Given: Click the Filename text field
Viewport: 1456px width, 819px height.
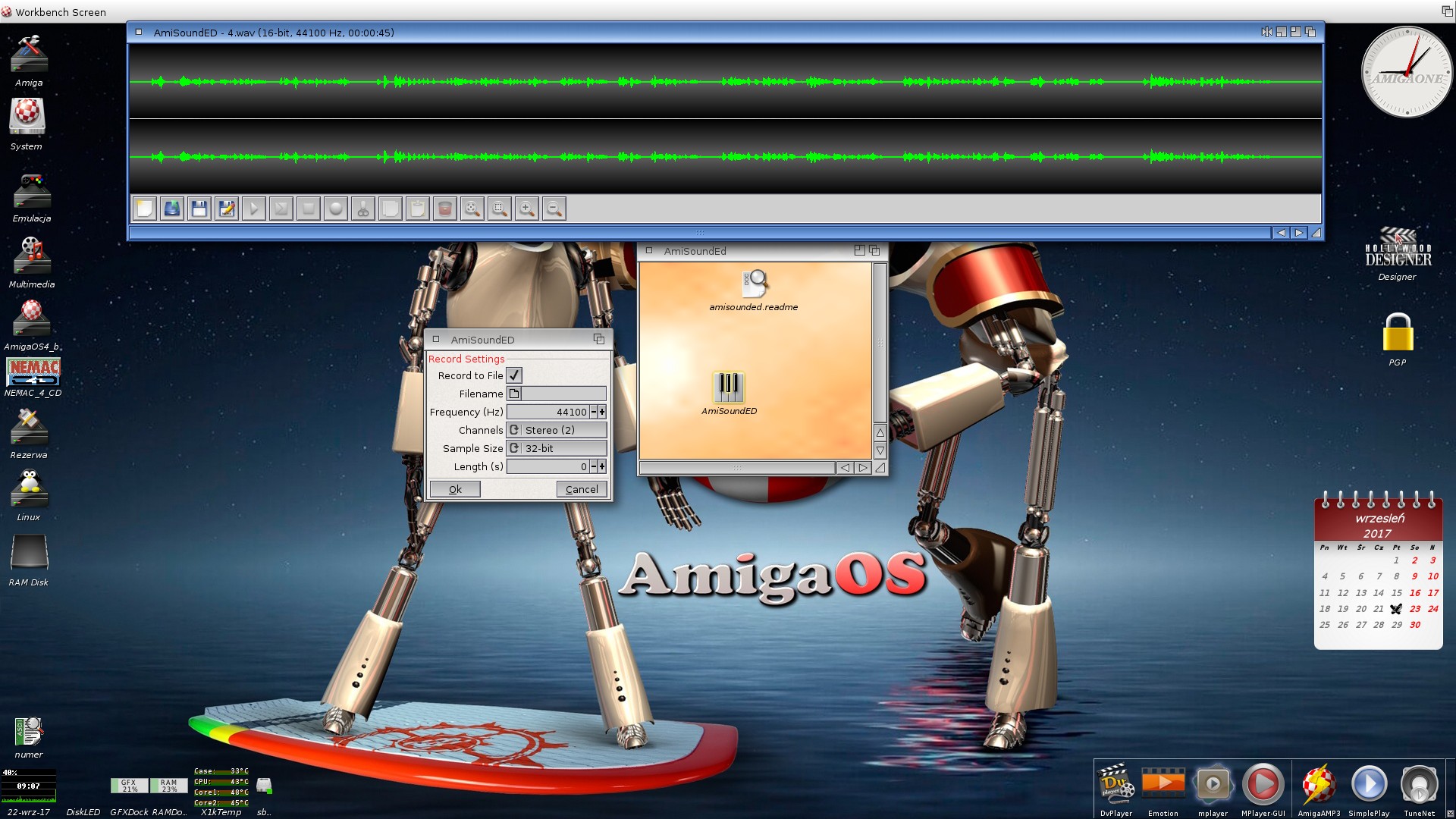Looking at the screenshot, I should point(564,394).
